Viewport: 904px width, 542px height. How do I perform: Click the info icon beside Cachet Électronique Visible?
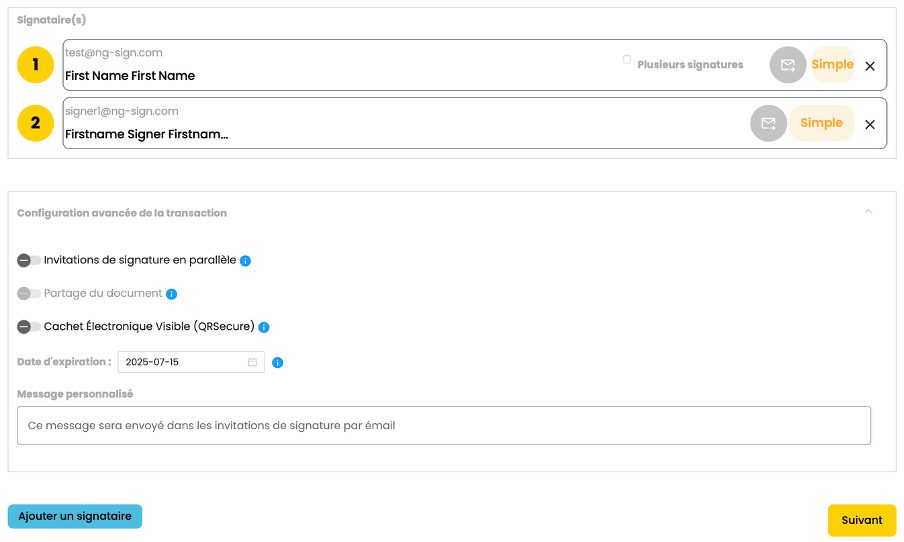[x=264, y=327]
